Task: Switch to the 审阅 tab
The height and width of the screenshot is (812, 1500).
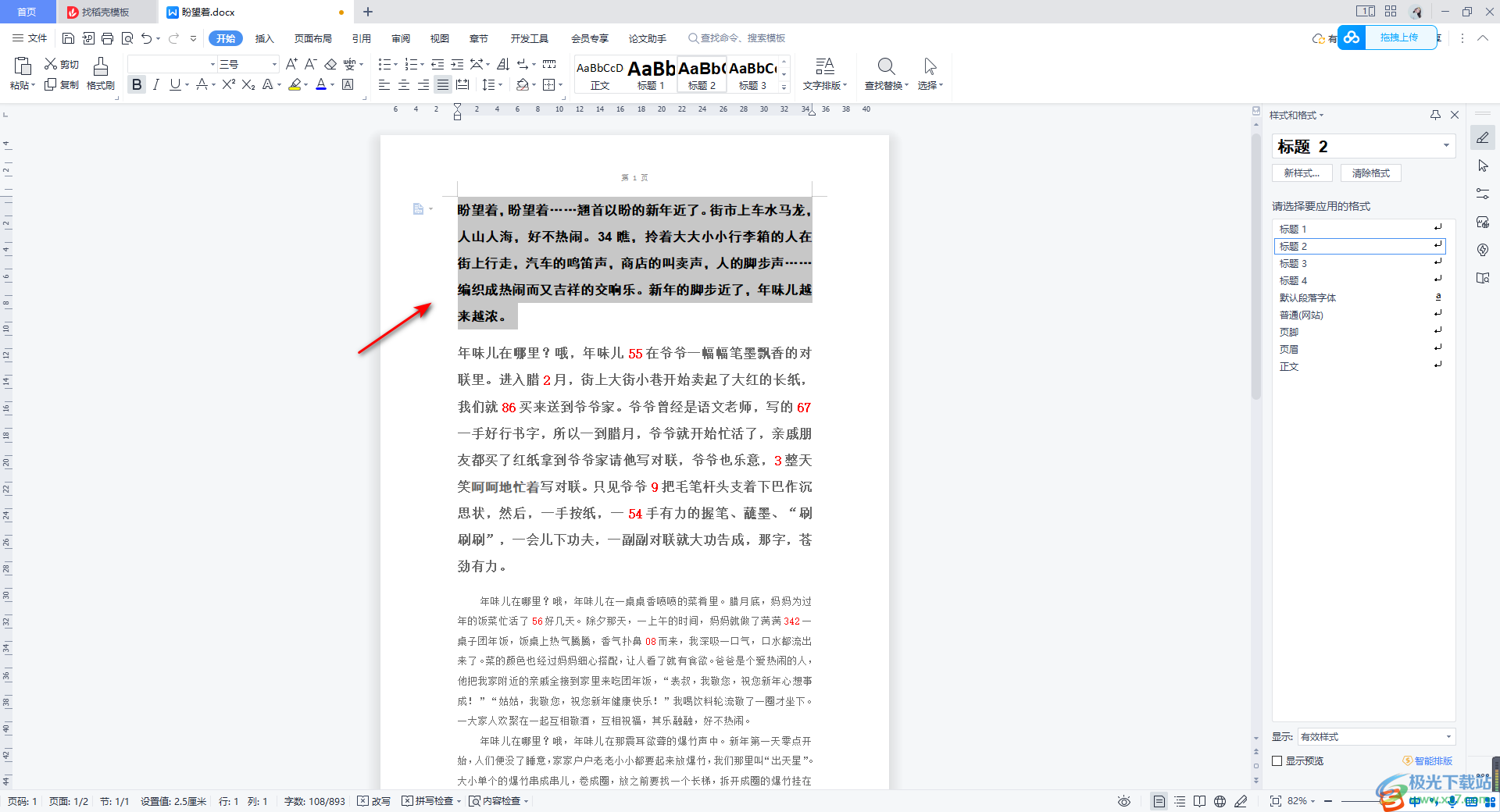Action: pyautogui.click(x=401, y=38)
